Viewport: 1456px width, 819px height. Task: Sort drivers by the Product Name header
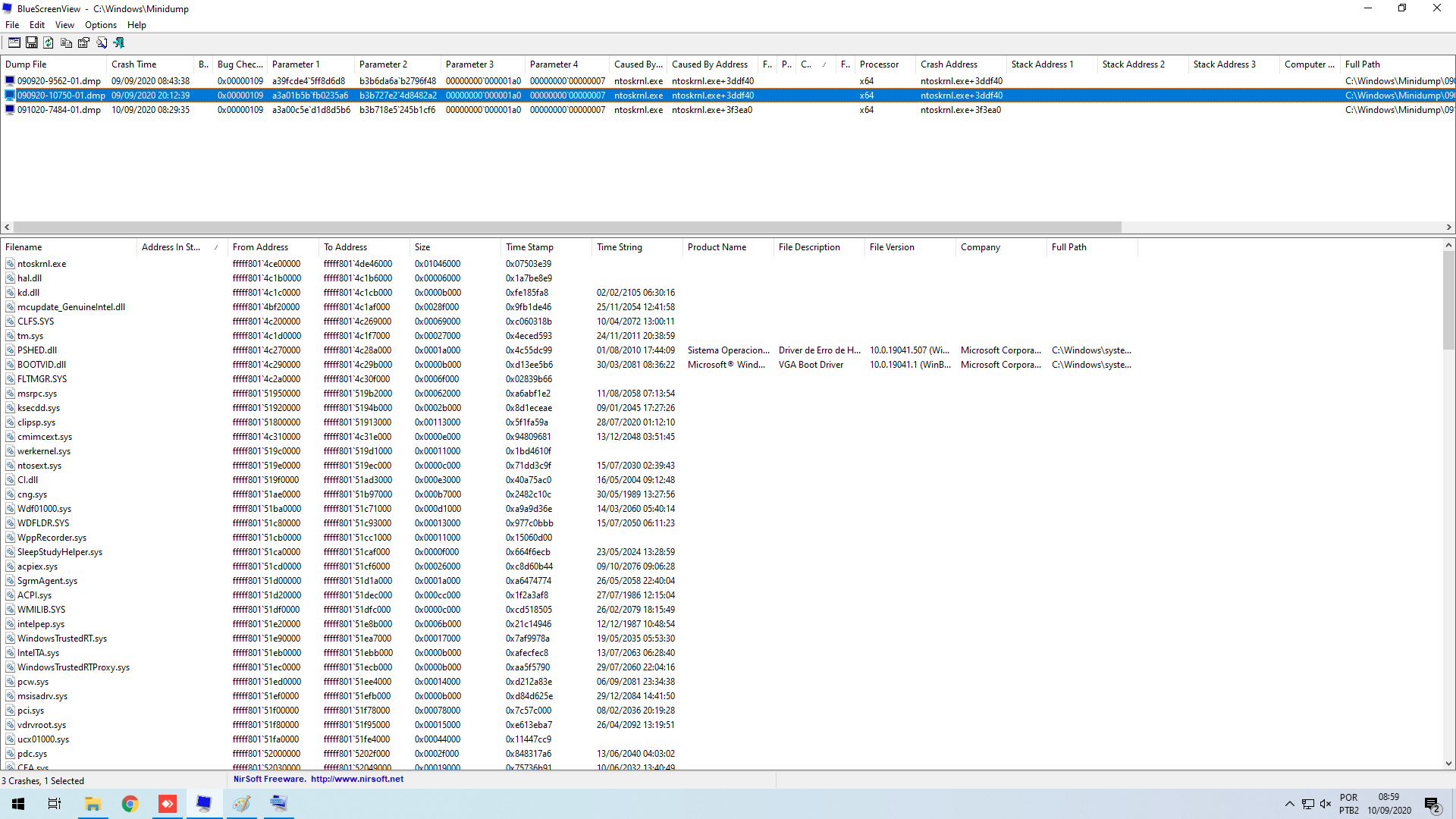(728, 247)
